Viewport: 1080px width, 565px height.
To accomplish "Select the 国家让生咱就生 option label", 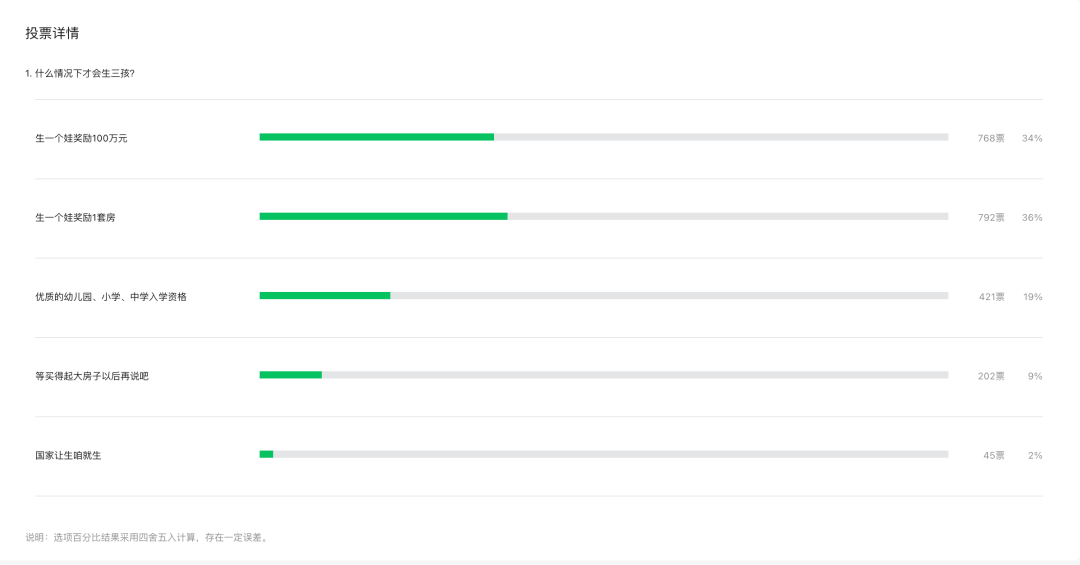I will (68, 455).
